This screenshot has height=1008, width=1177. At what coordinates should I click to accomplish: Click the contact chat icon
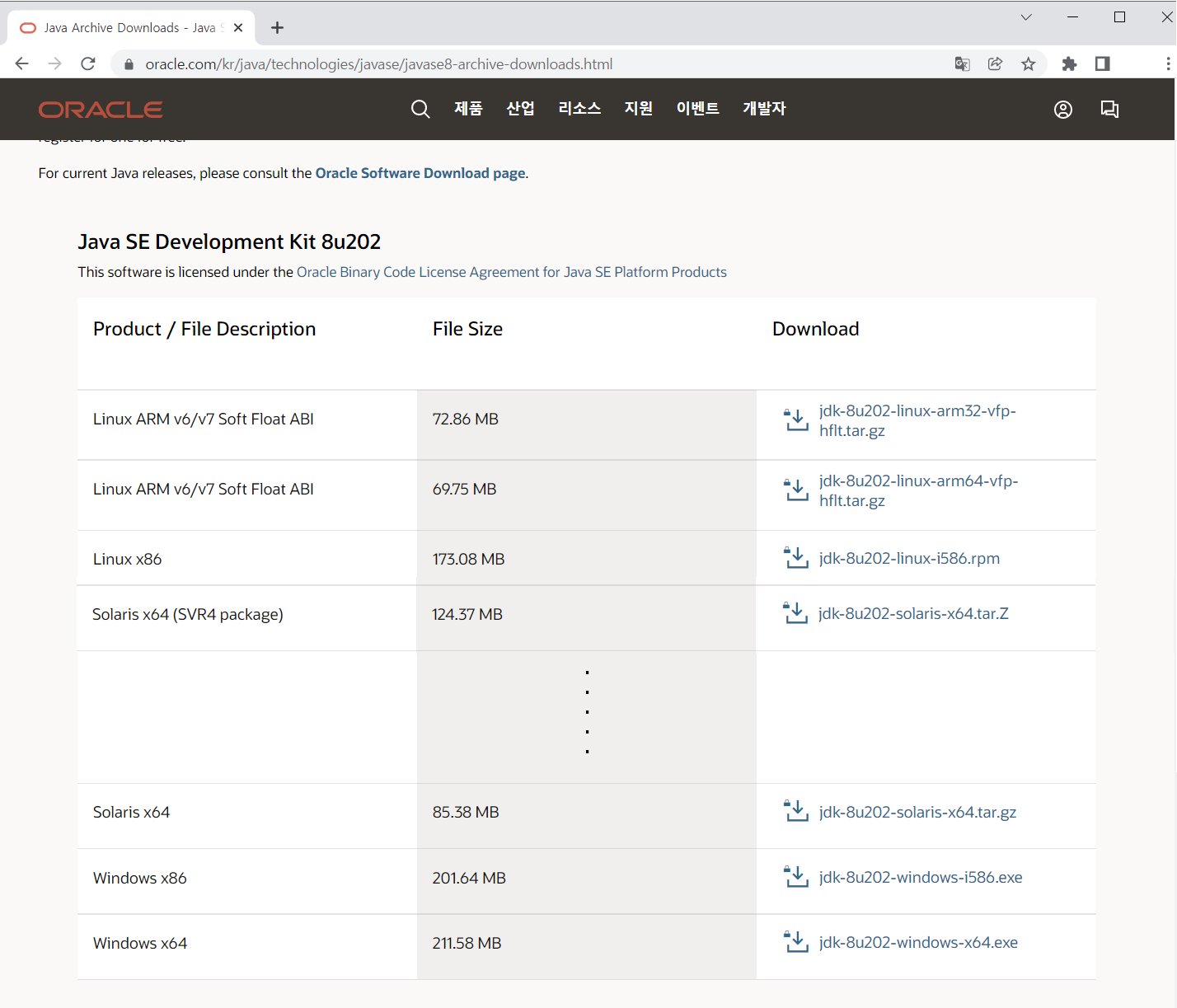[1109, 109]
